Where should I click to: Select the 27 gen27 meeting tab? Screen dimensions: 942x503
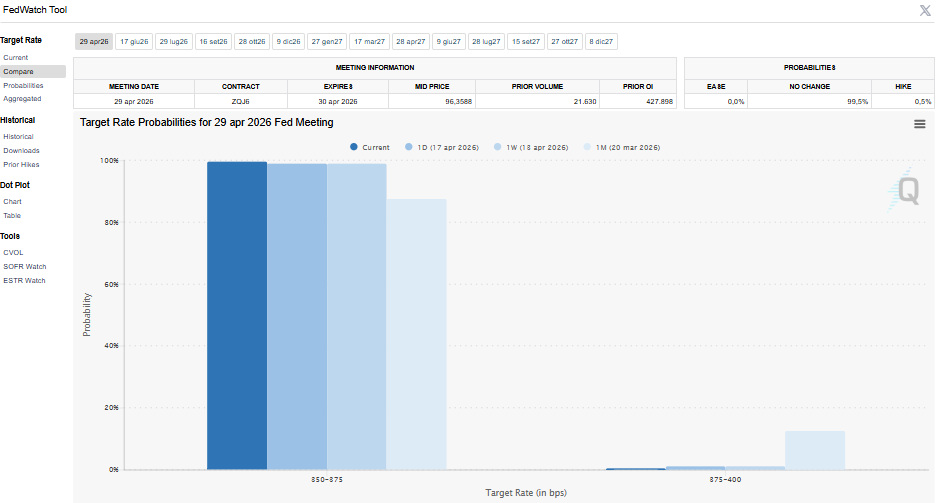(x=327, y=42)
